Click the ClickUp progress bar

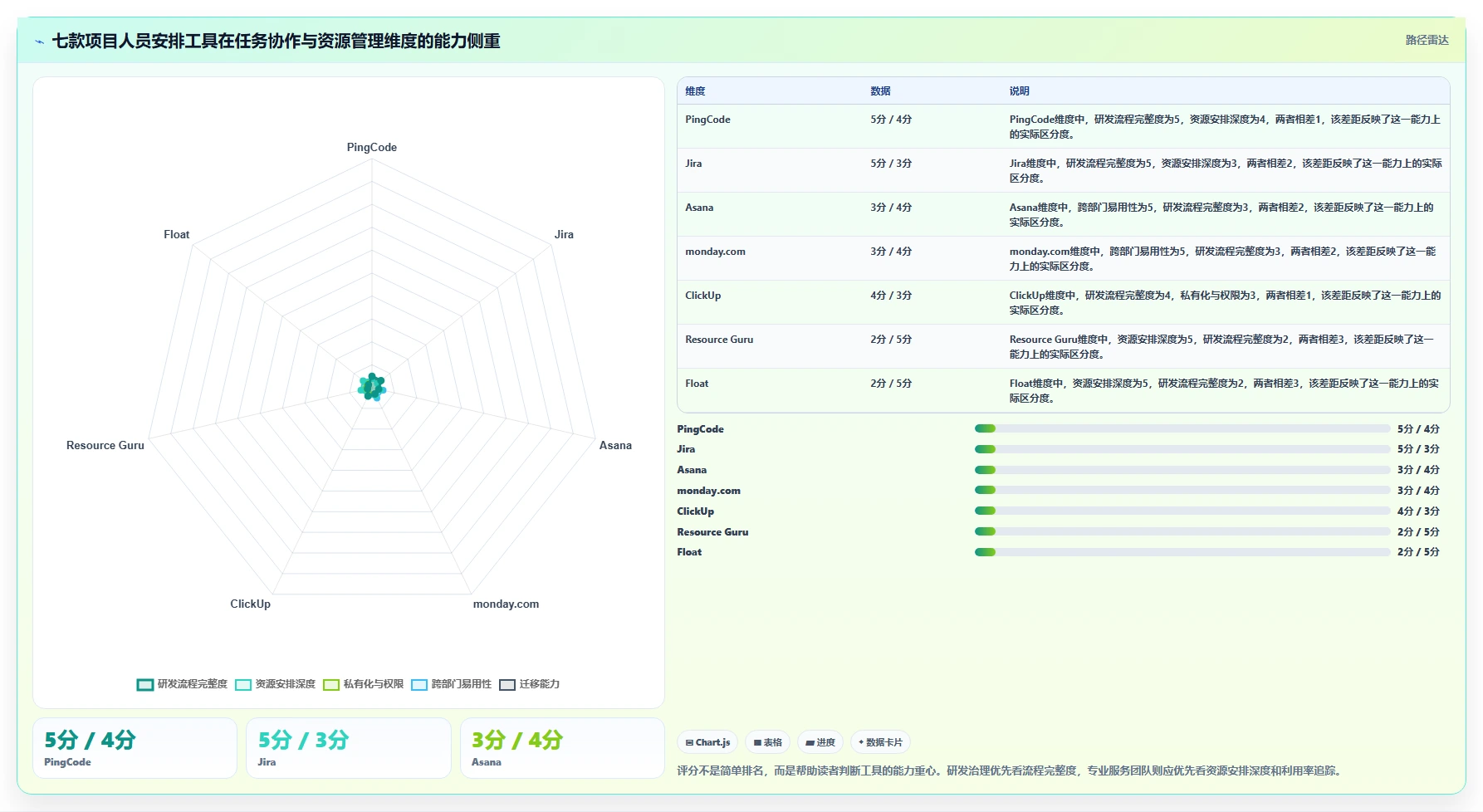click(x=1182, y=511)
